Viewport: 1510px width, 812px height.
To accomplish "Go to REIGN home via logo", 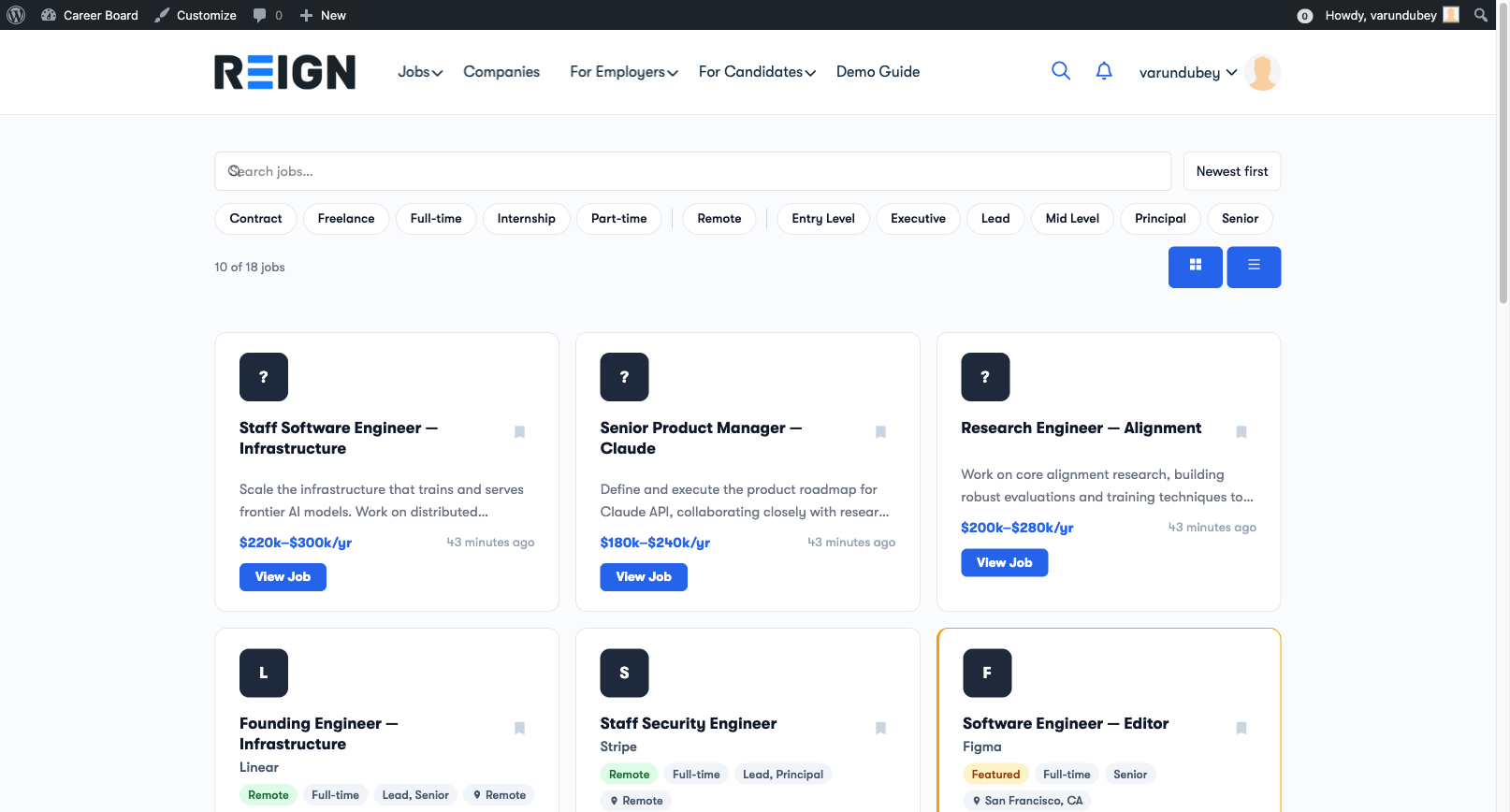I will [284, 72].
